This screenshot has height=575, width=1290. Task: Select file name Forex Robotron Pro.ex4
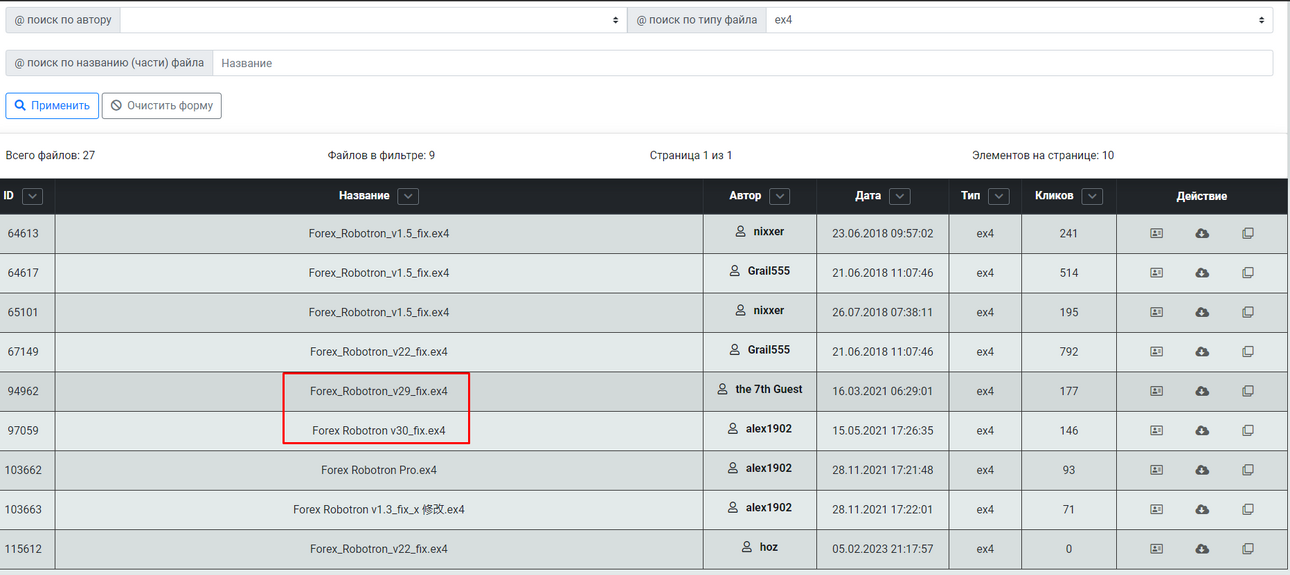pyautogui.click(x=379, y=470)
